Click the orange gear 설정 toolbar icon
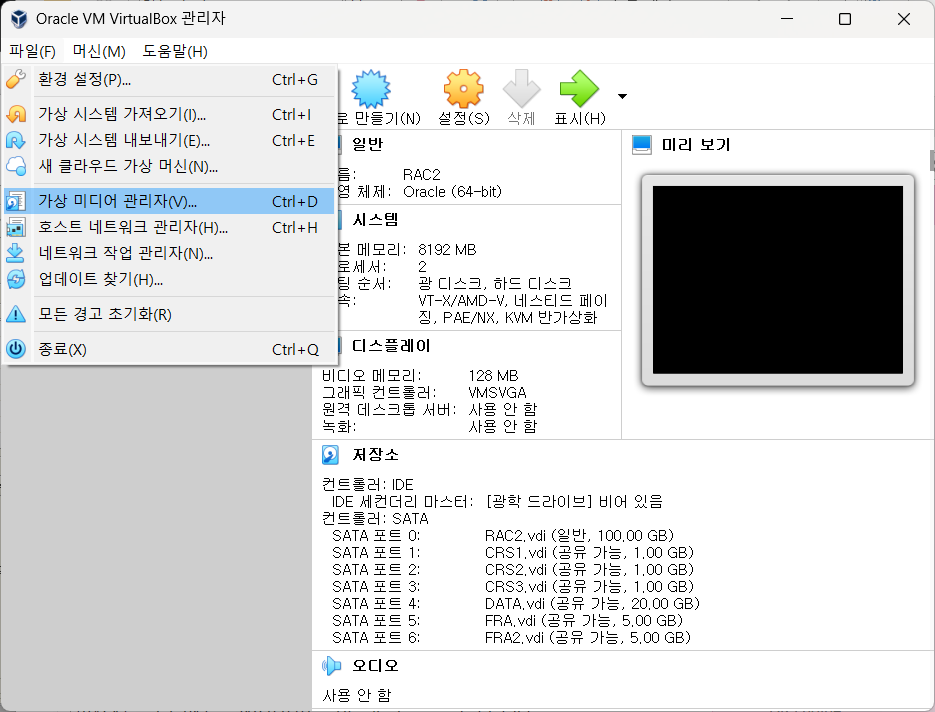This screenshot has width=935, height=712. 463,89
